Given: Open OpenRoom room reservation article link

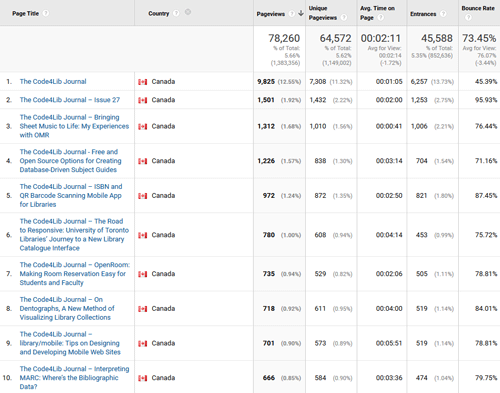Looking at the screenshot, I should 75,274.
